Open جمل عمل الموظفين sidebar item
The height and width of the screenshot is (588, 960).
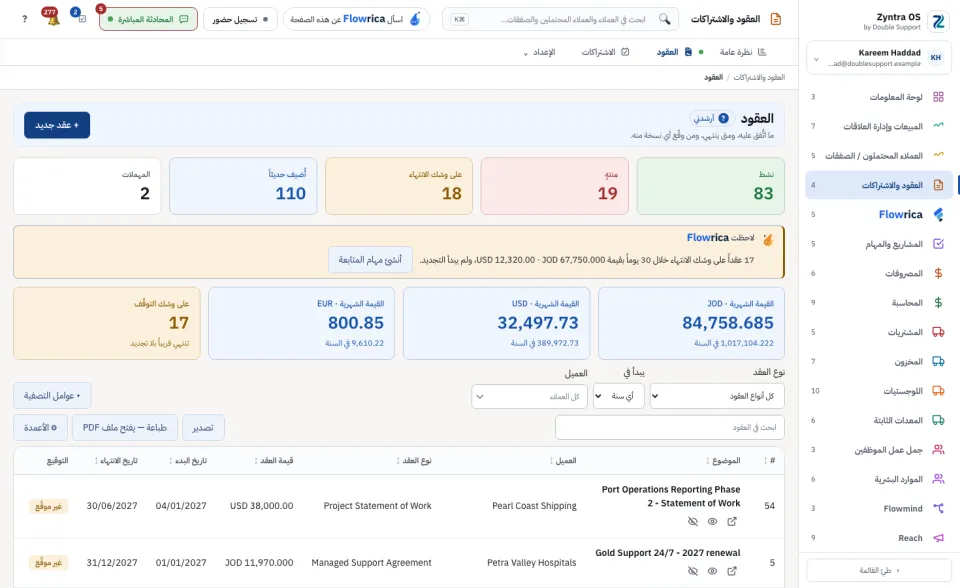click(879, 450)
